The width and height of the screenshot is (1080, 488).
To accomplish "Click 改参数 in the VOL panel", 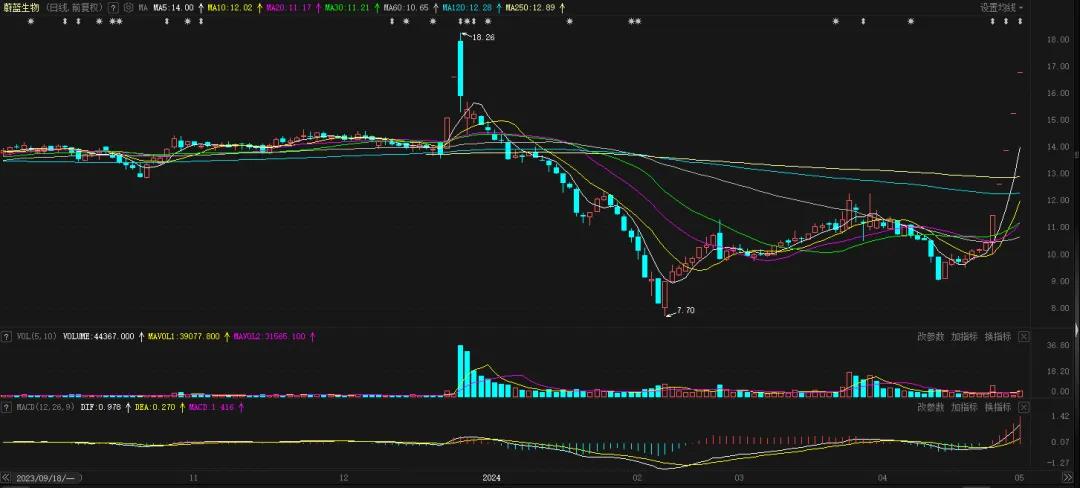I will pos(931,337).
